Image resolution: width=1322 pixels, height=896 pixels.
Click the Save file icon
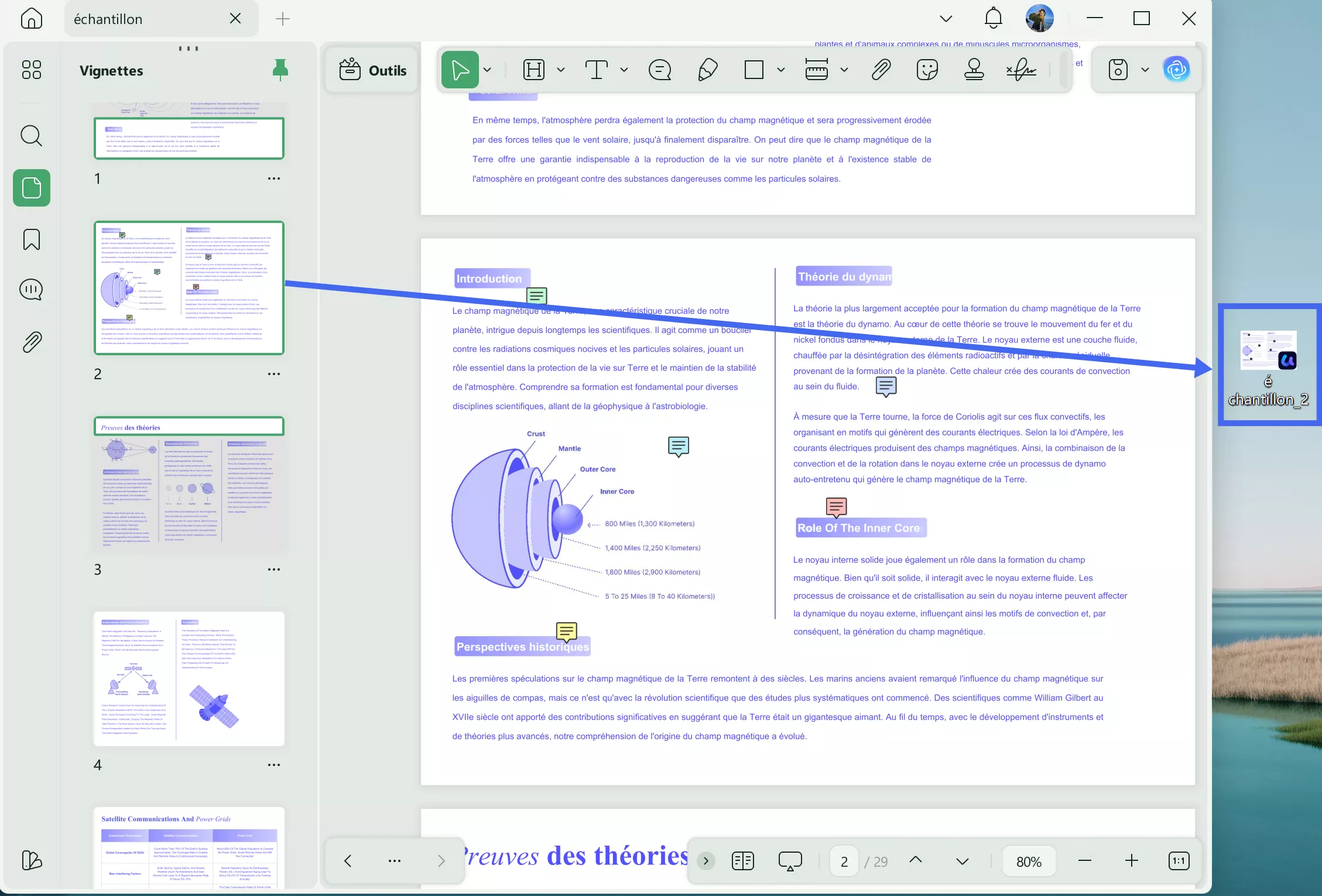(1118, 70)
